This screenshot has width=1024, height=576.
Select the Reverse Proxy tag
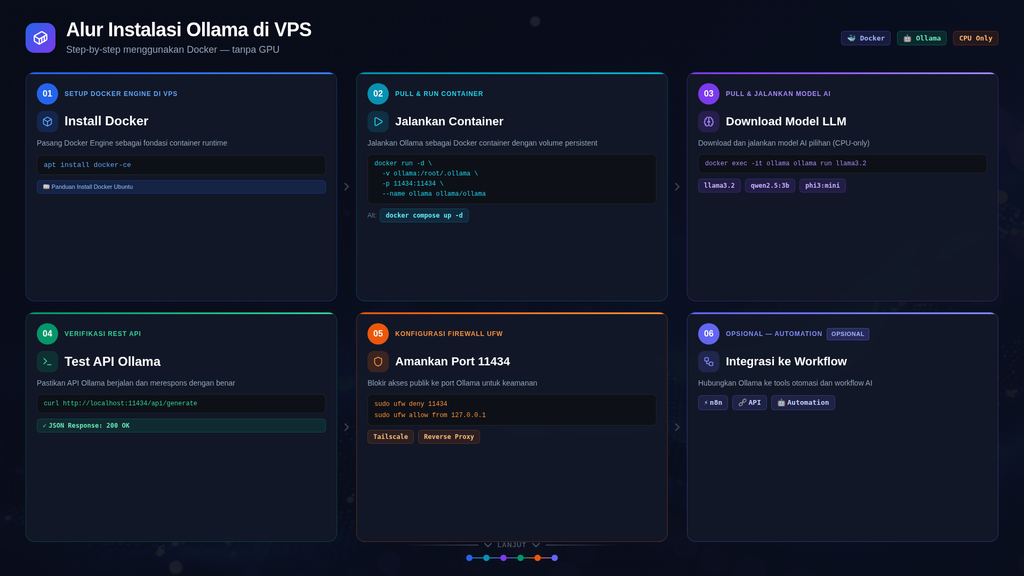point(449,436)
